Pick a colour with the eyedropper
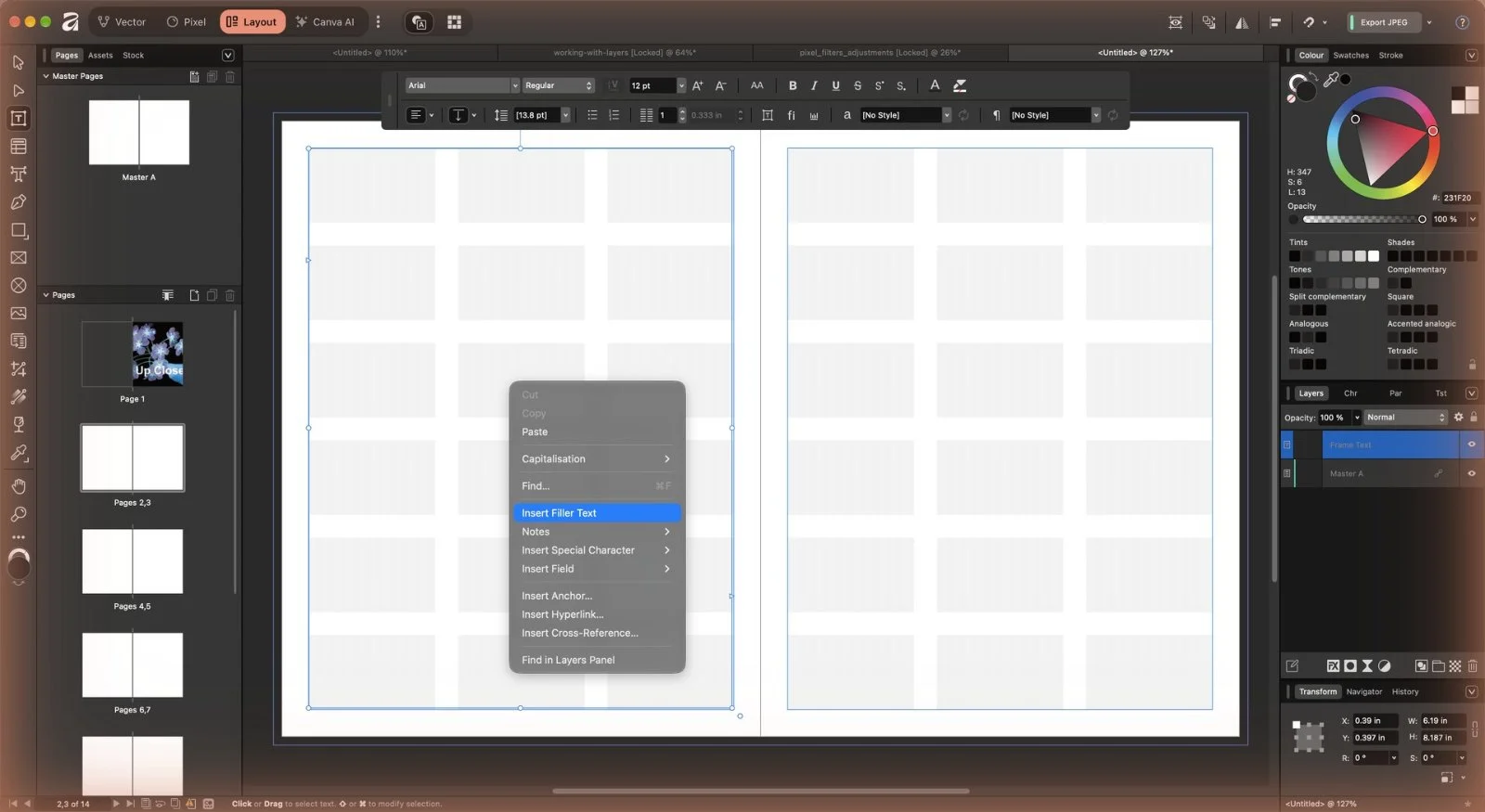Viewport: 1485px width, 812px height. 1331,80
